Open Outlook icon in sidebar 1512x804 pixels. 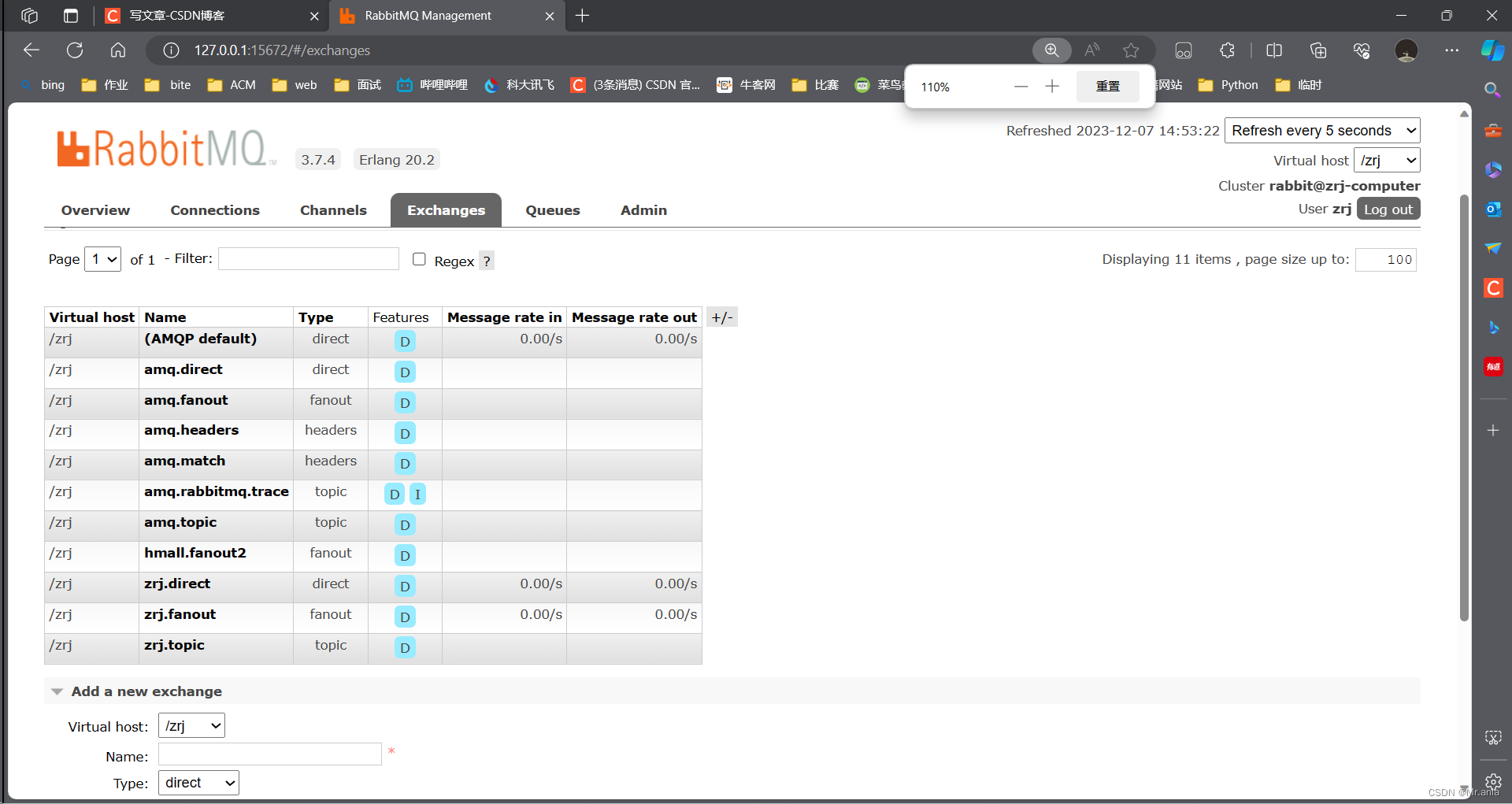point(1493,209)
